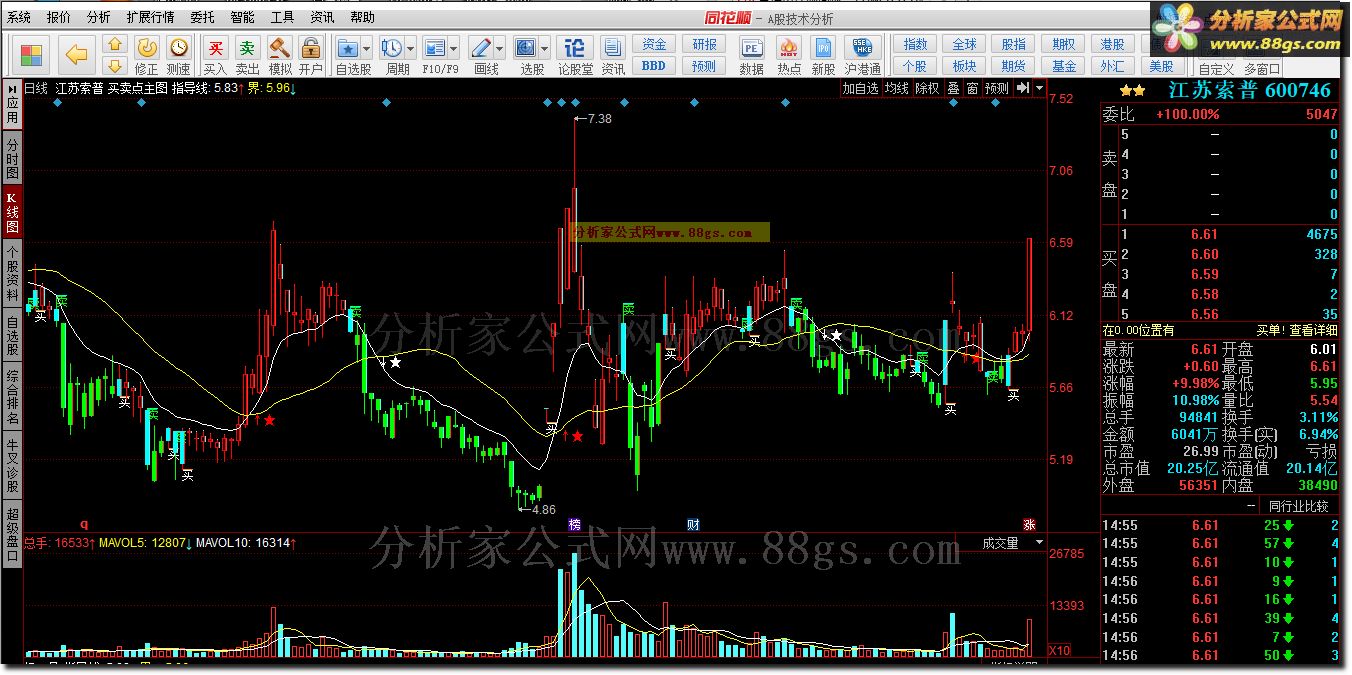Toggle the chart 预测 forecast option
Image resolution: width=1352 pixels, height=675 pixels.
coord(997,88)
